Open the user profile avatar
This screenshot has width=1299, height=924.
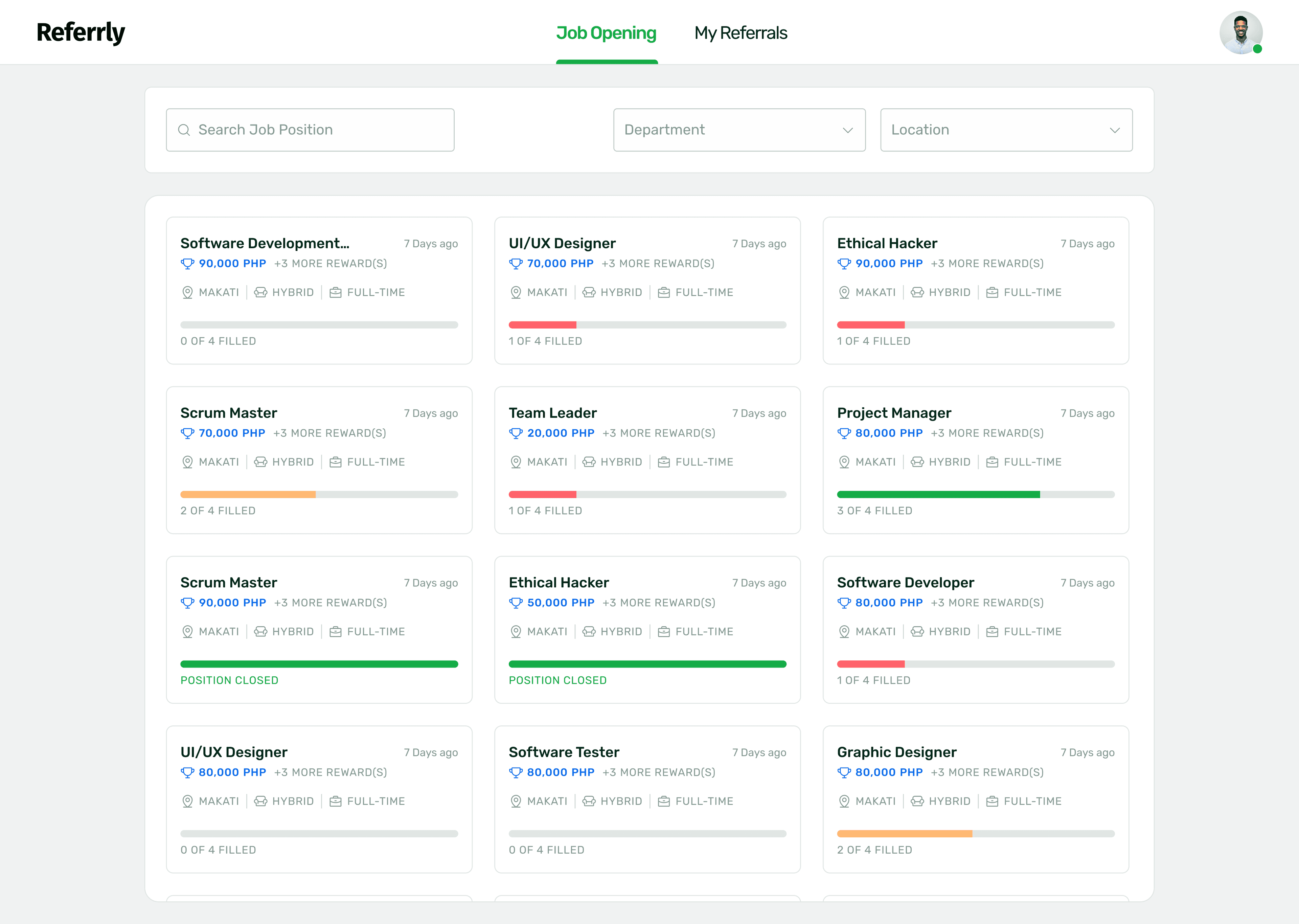pos(1240,32)
